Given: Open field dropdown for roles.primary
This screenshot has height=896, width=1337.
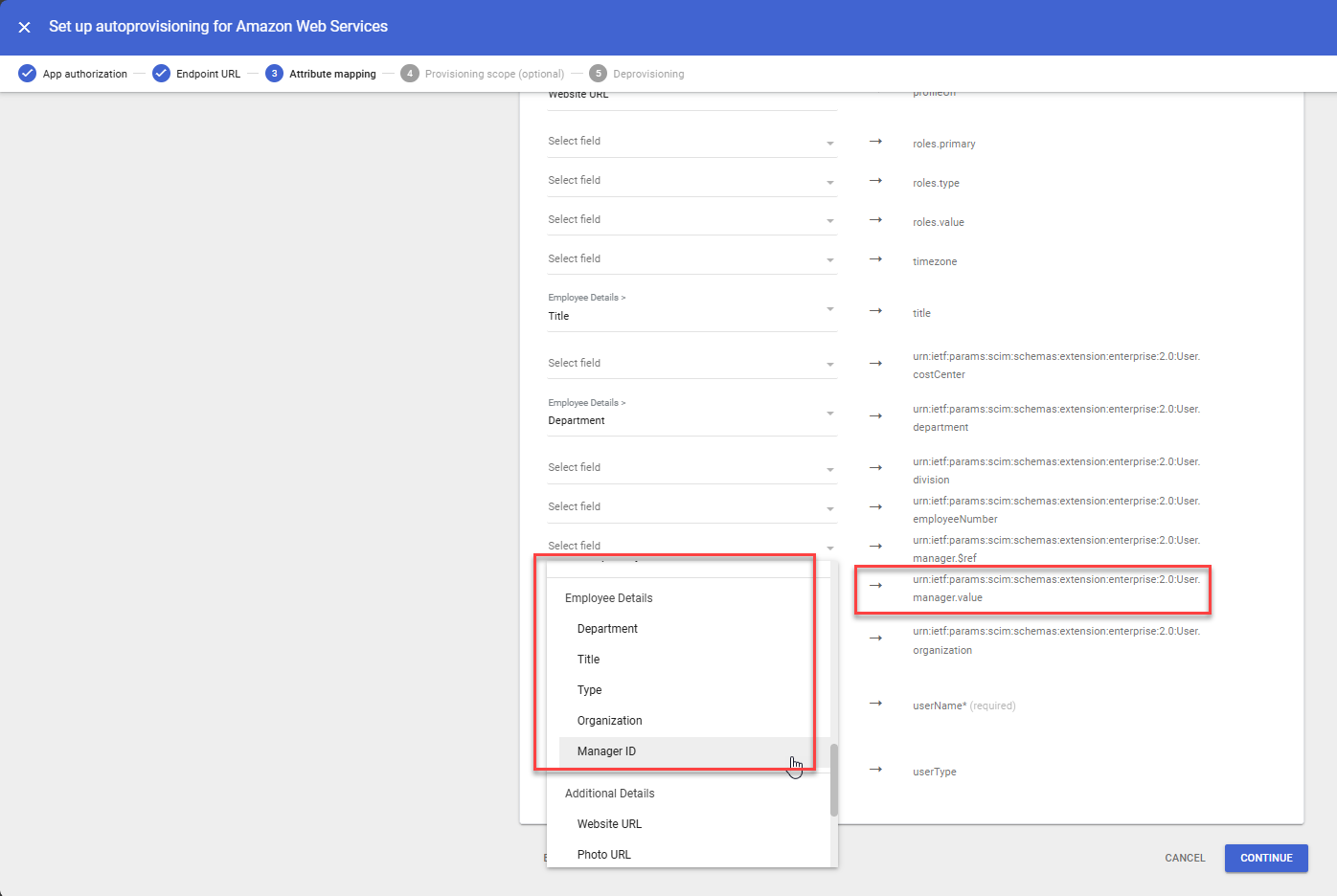Looking at the screenshot, I should click(x=692, y=142).
